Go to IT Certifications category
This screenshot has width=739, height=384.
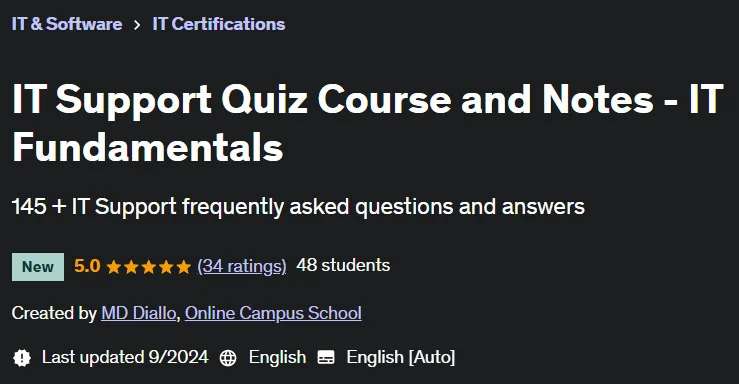pos(219,24)
